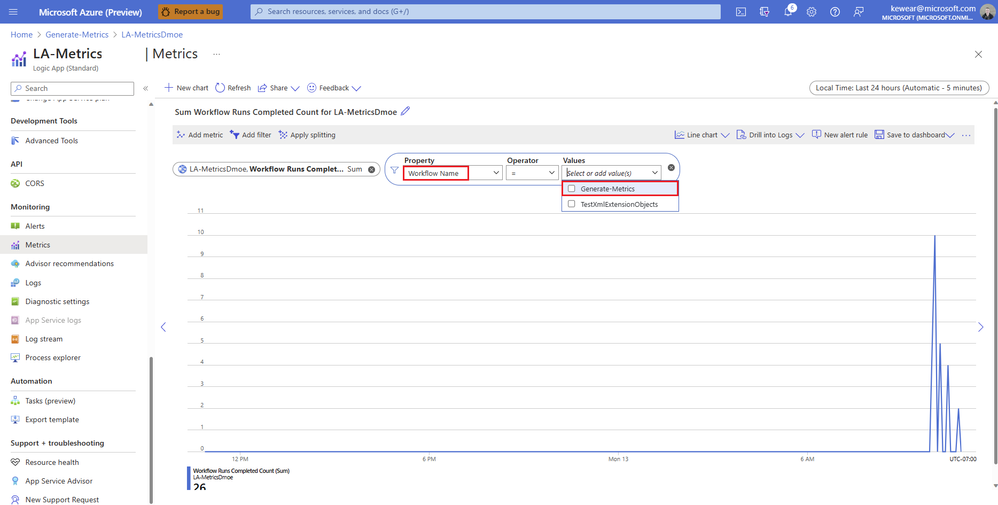Close the Metrics blade
Screen dimensions: 998x505
(x=978, y=55)
